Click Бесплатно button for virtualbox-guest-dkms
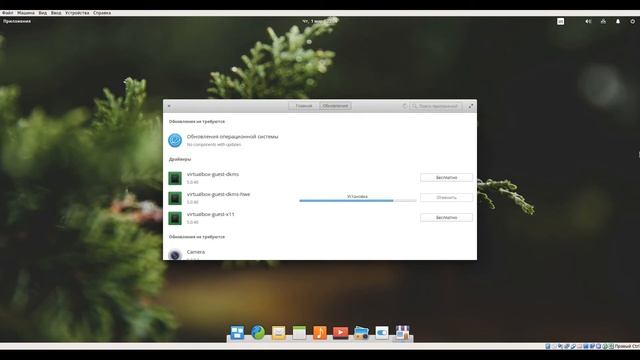 tap(446, 178)
